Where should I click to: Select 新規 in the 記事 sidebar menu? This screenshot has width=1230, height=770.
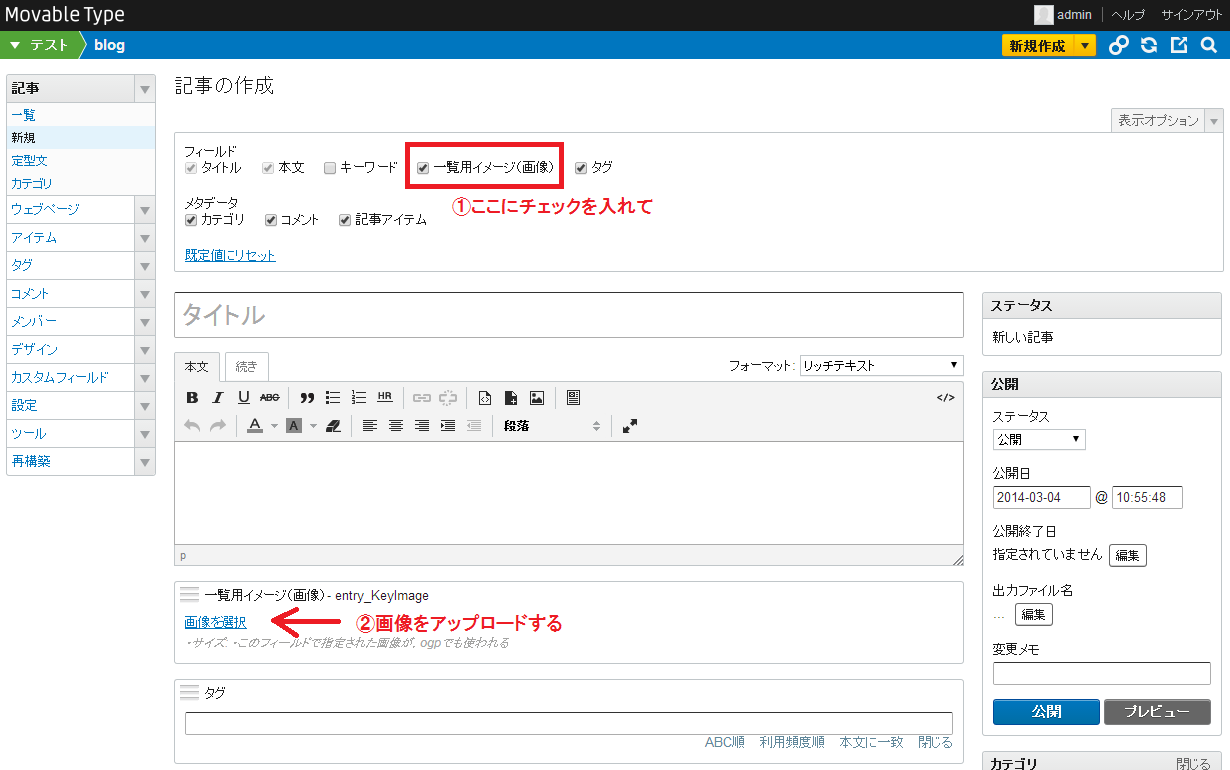pos(23,137)
